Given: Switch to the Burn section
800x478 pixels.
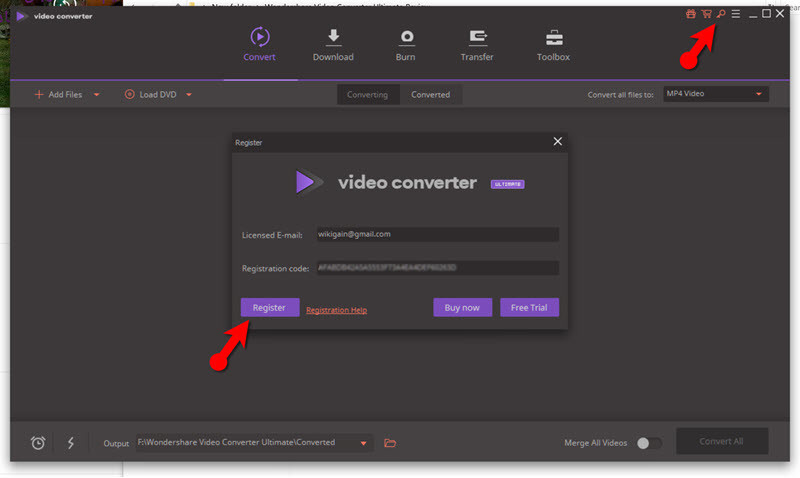Looking at the screenshot, I should [x=406, y=44].
